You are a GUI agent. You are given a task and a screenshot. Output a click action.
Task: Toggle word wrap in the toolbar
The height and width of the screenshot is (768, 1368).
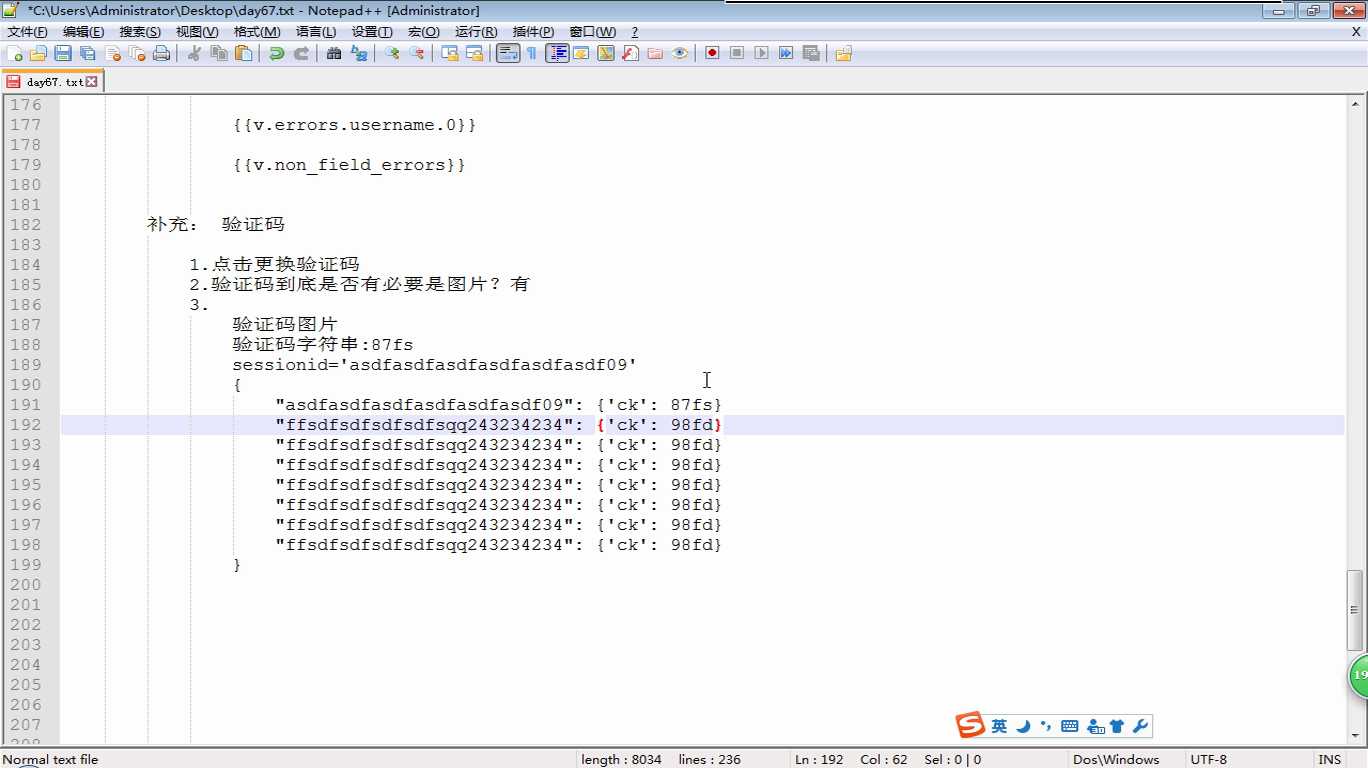pos(508,54)
